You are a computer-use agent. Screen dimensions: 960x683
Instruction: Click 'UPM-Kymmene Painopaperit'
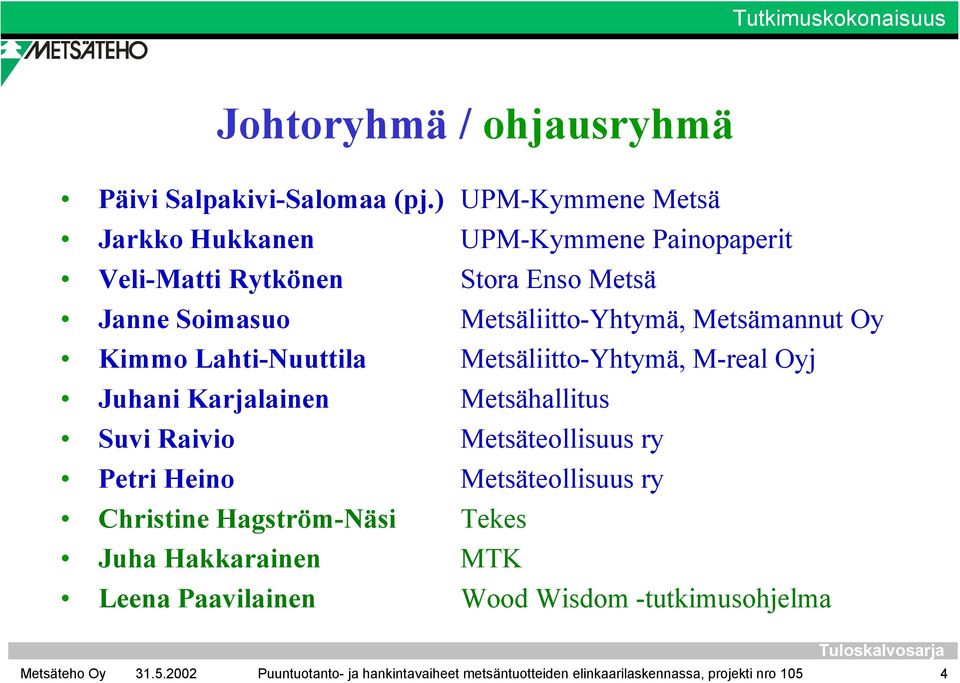[x=626, y=240]
